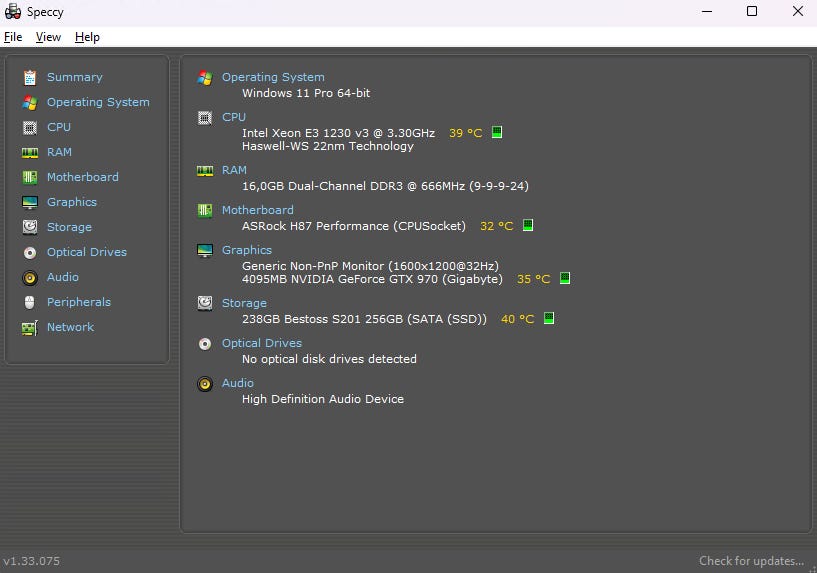Show the Motherboard section from sidebar
This screenshot has width=817, height=573.
(82, 177)
